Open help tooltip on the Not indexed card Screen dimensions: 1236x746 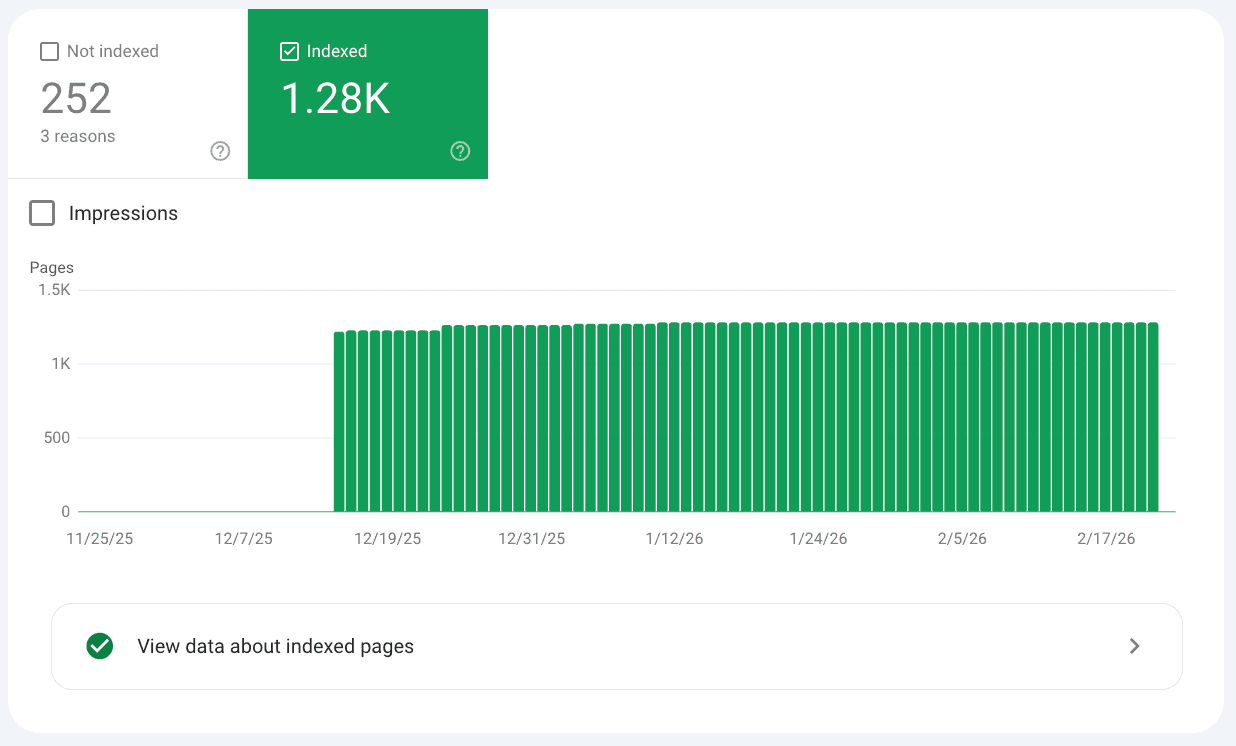coord(219,151)
